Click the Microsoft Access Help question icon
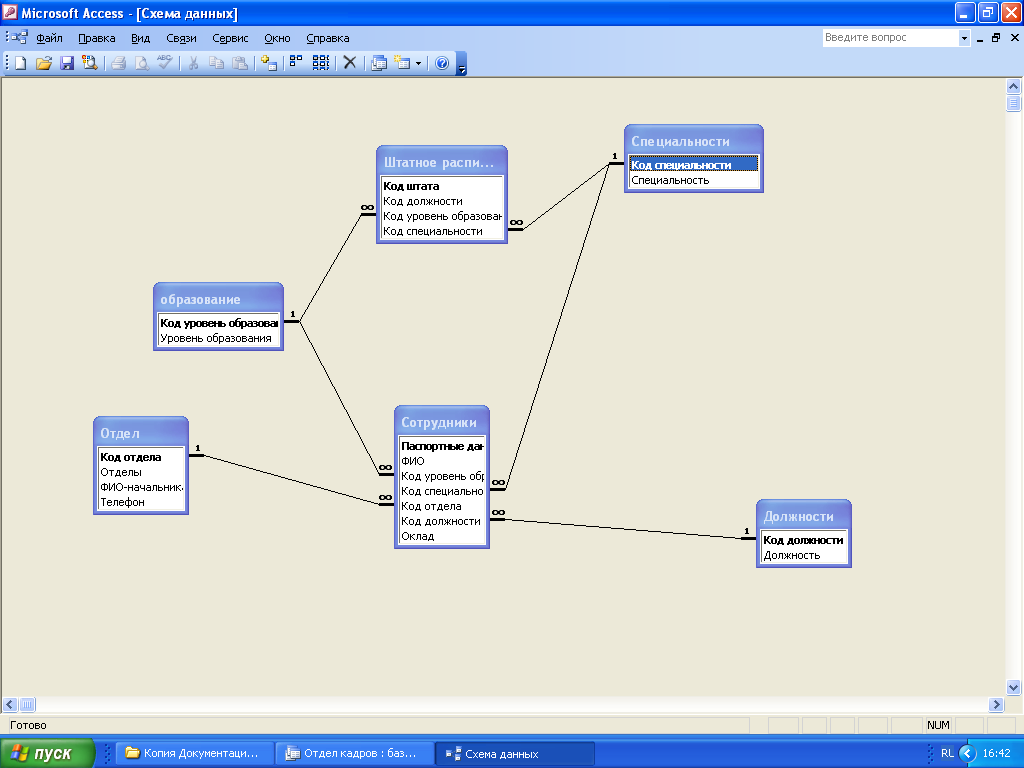1024x768 pixels. point(442,63)
